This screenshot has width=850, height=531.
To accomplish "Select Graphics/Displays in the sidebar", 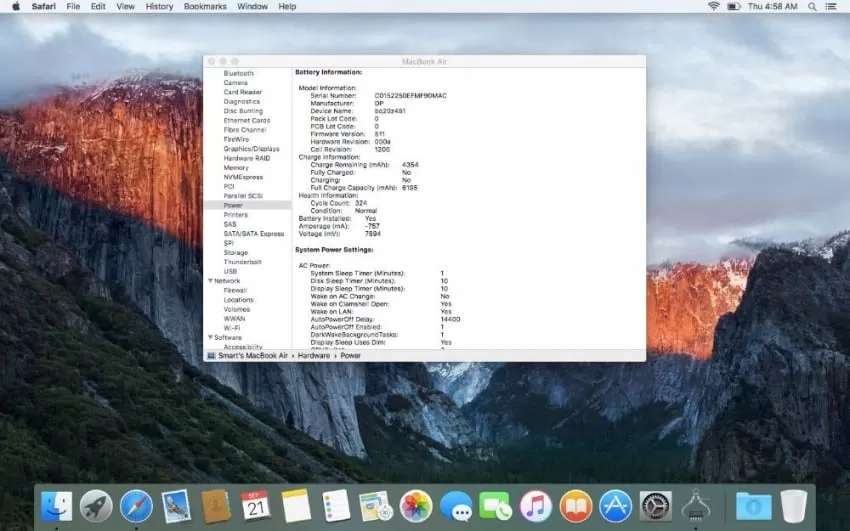I will 252,148.
